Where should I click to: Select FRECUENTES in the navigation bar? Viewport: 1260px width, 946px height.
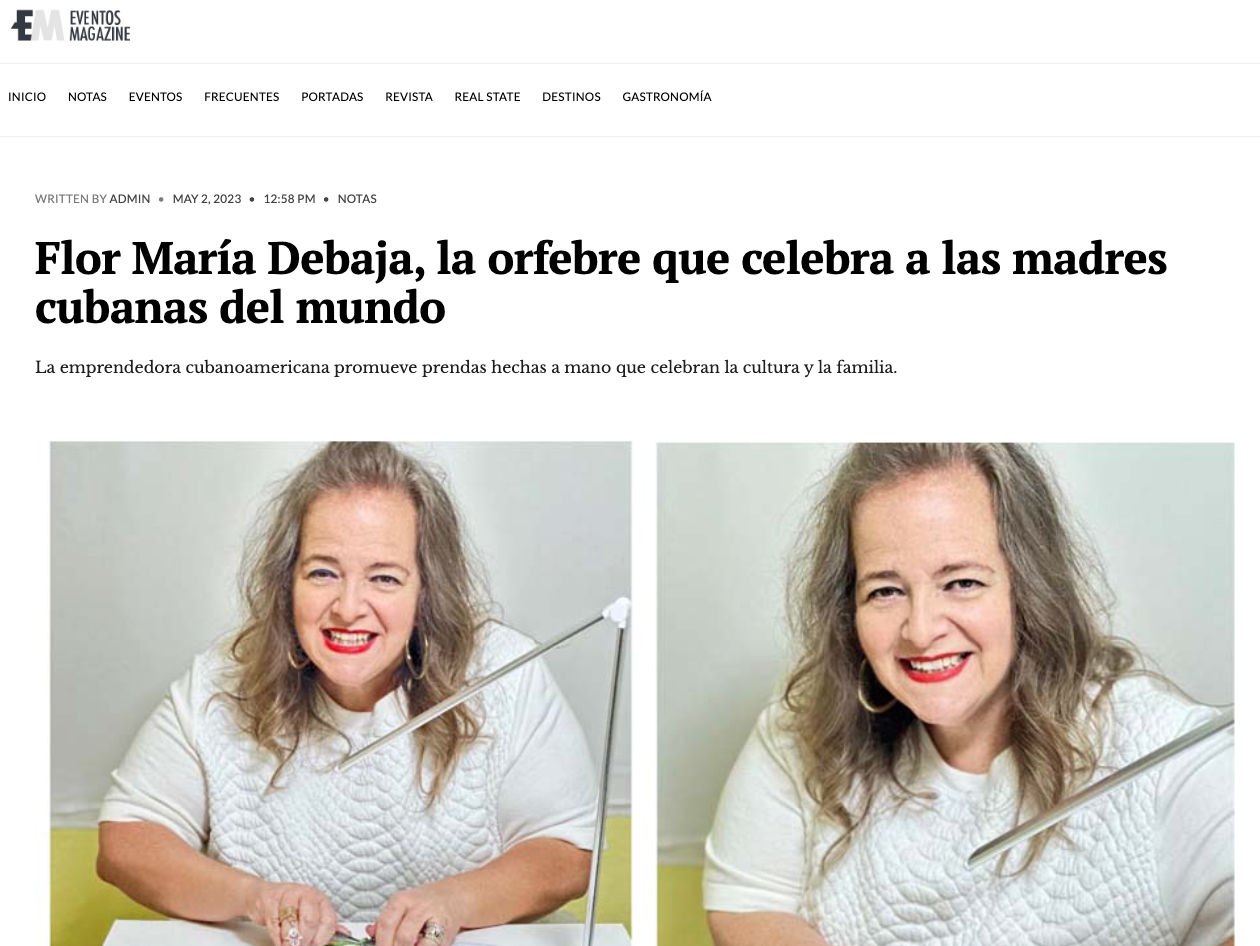point(241,97)
